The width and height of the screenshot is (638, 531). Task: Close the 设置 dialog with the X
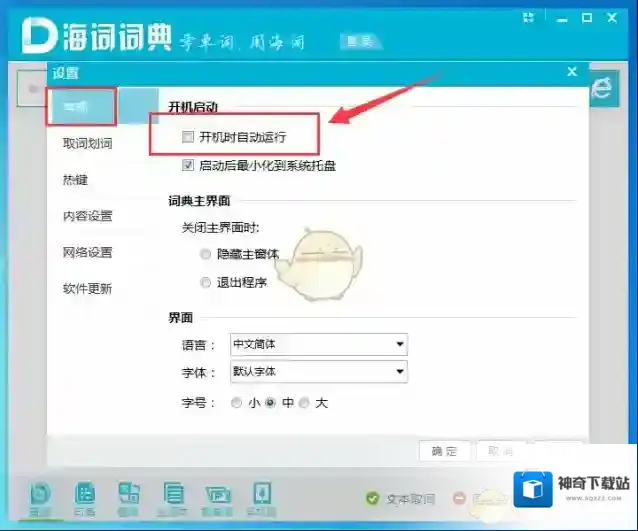[x=572, y=72]
